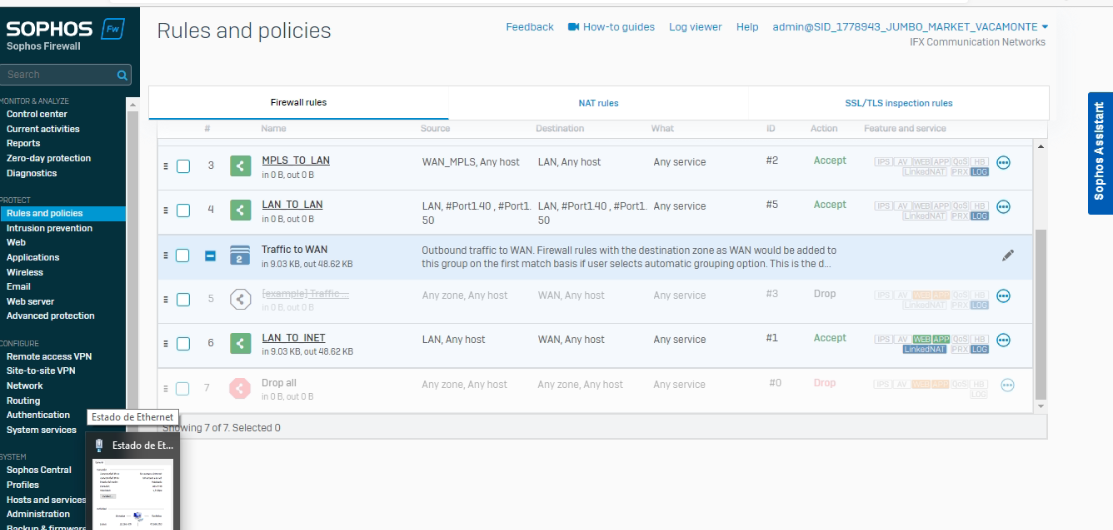Switch to the NAT rules tab
Screen dimensions: 1113x530
point(598,103)
